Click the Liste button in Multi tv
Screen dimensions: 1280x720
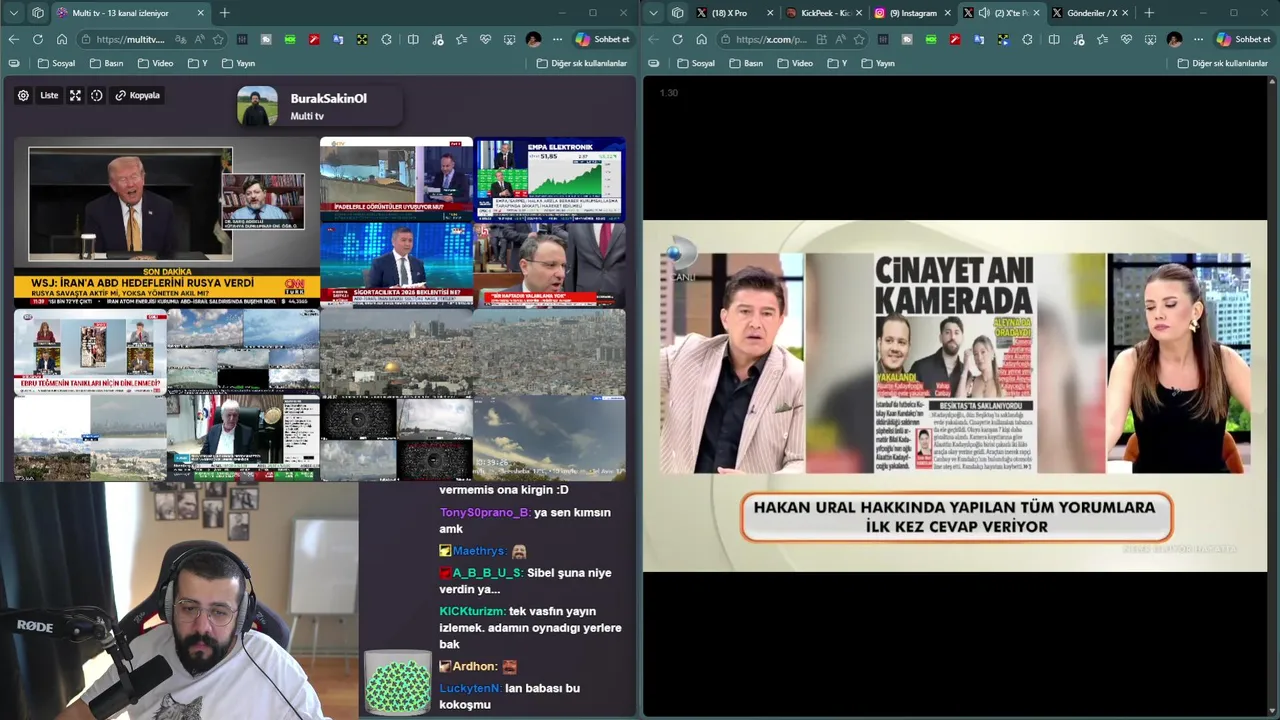point(49,95)
